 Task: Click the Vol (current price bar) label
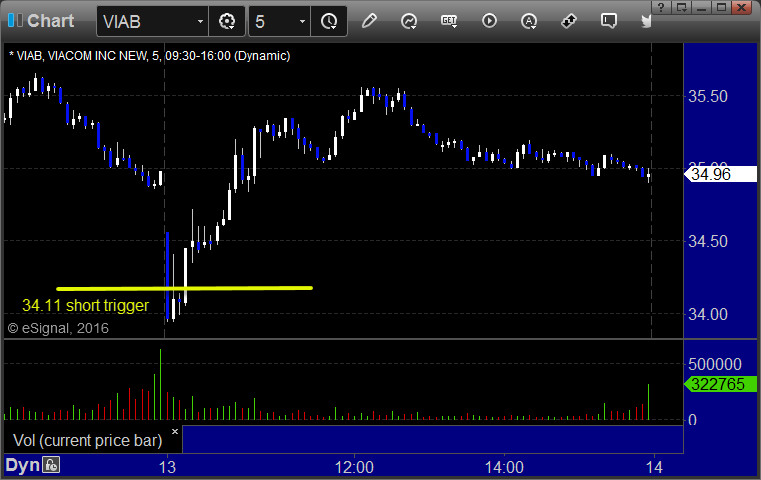click(x=87, y=440)
